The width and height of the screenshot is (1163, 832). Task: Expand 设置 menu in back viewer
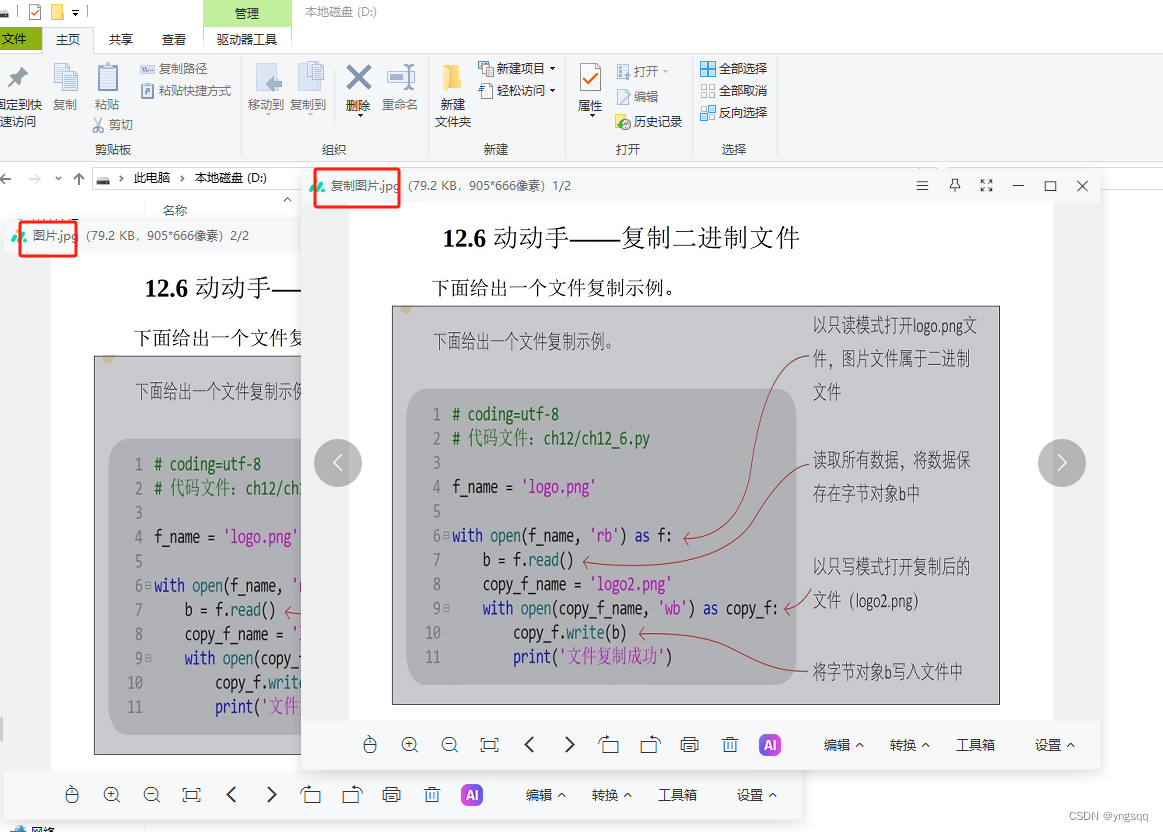(x=757, y=795)
